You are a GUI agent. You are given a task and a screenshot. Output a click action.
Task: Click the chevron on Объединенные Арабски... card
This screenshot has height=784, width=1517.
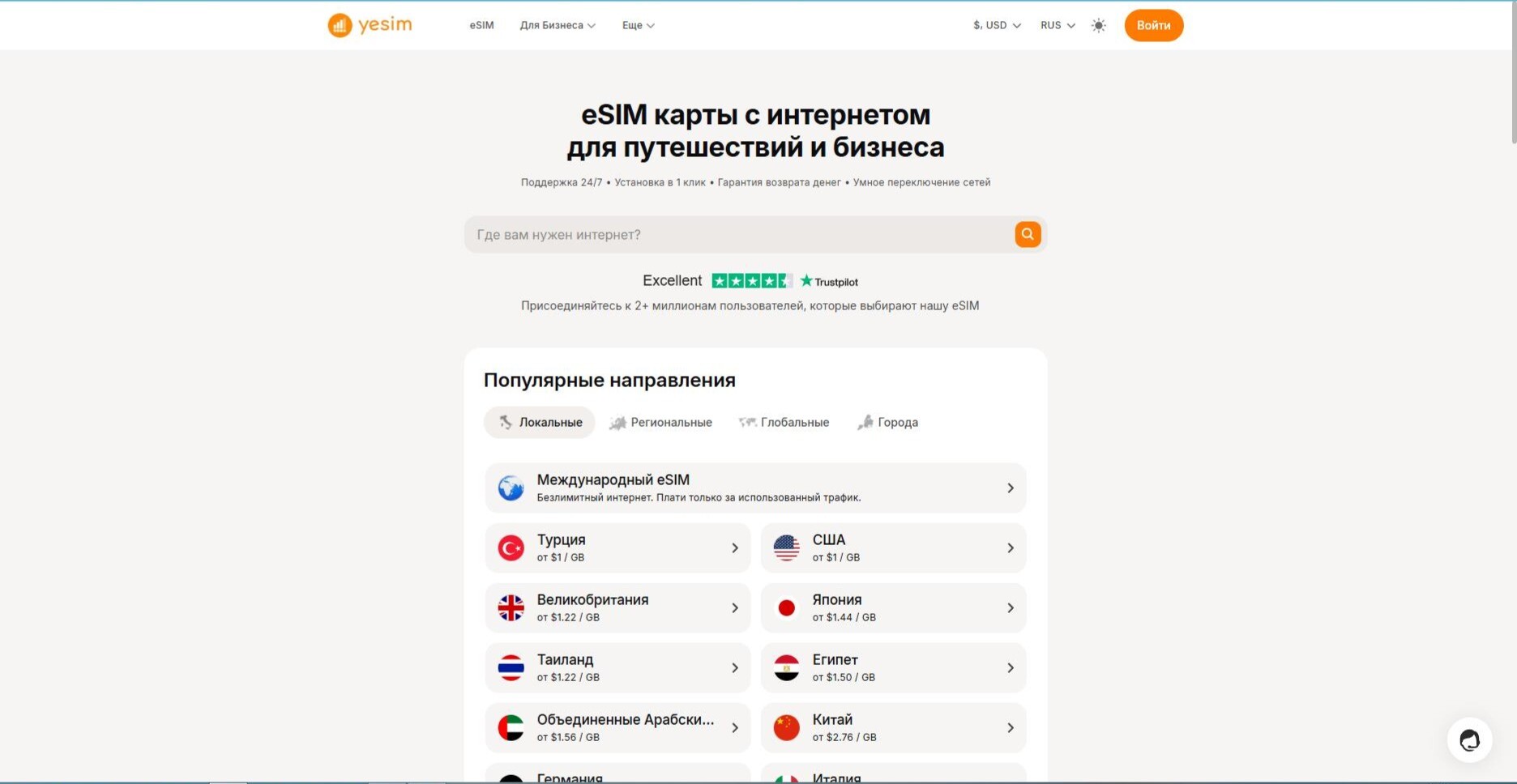(735, 727)
